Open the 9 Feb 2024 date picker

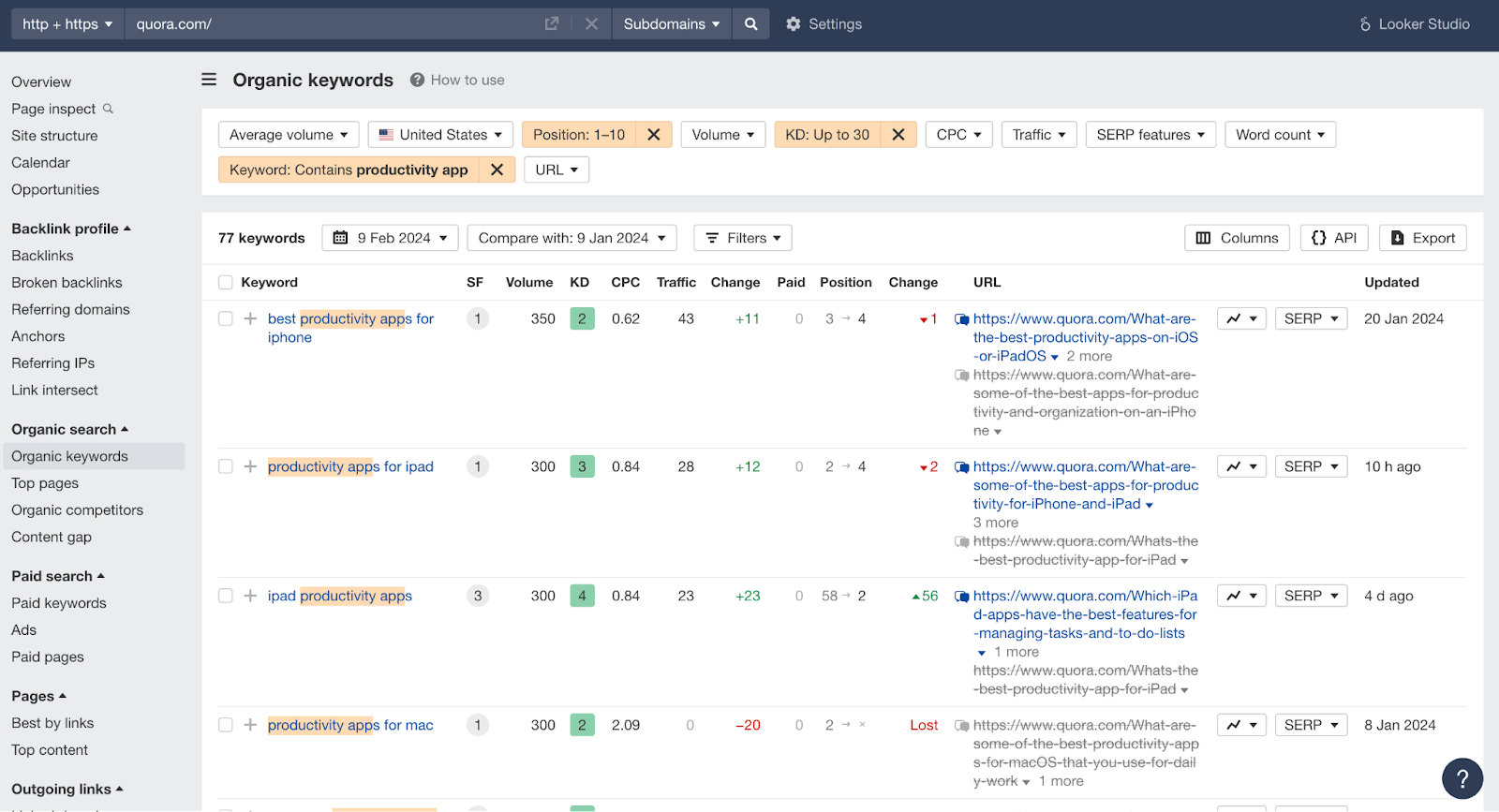pyautogui.click(x=391, y=238)
